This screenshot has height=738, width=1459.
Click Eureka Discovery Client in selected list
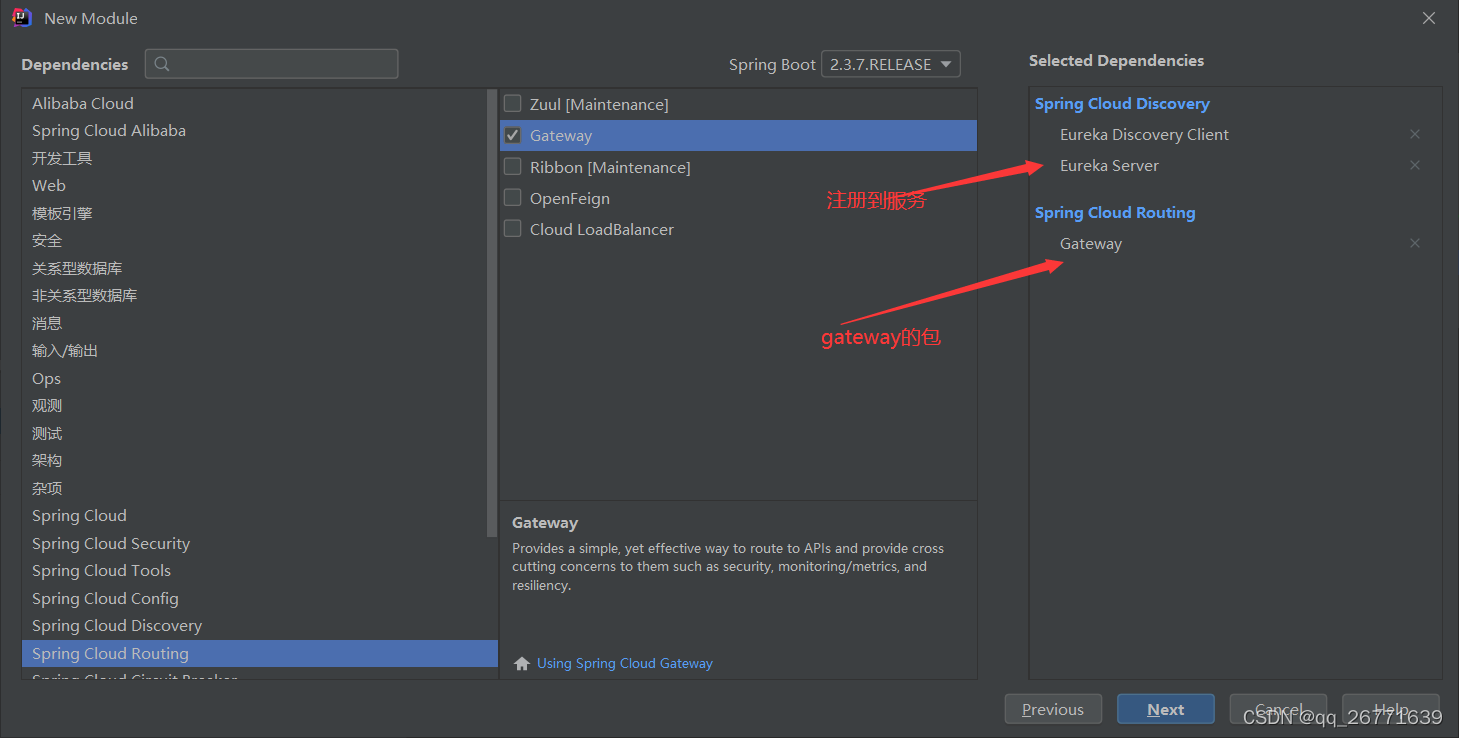(x=1144, y=134)
